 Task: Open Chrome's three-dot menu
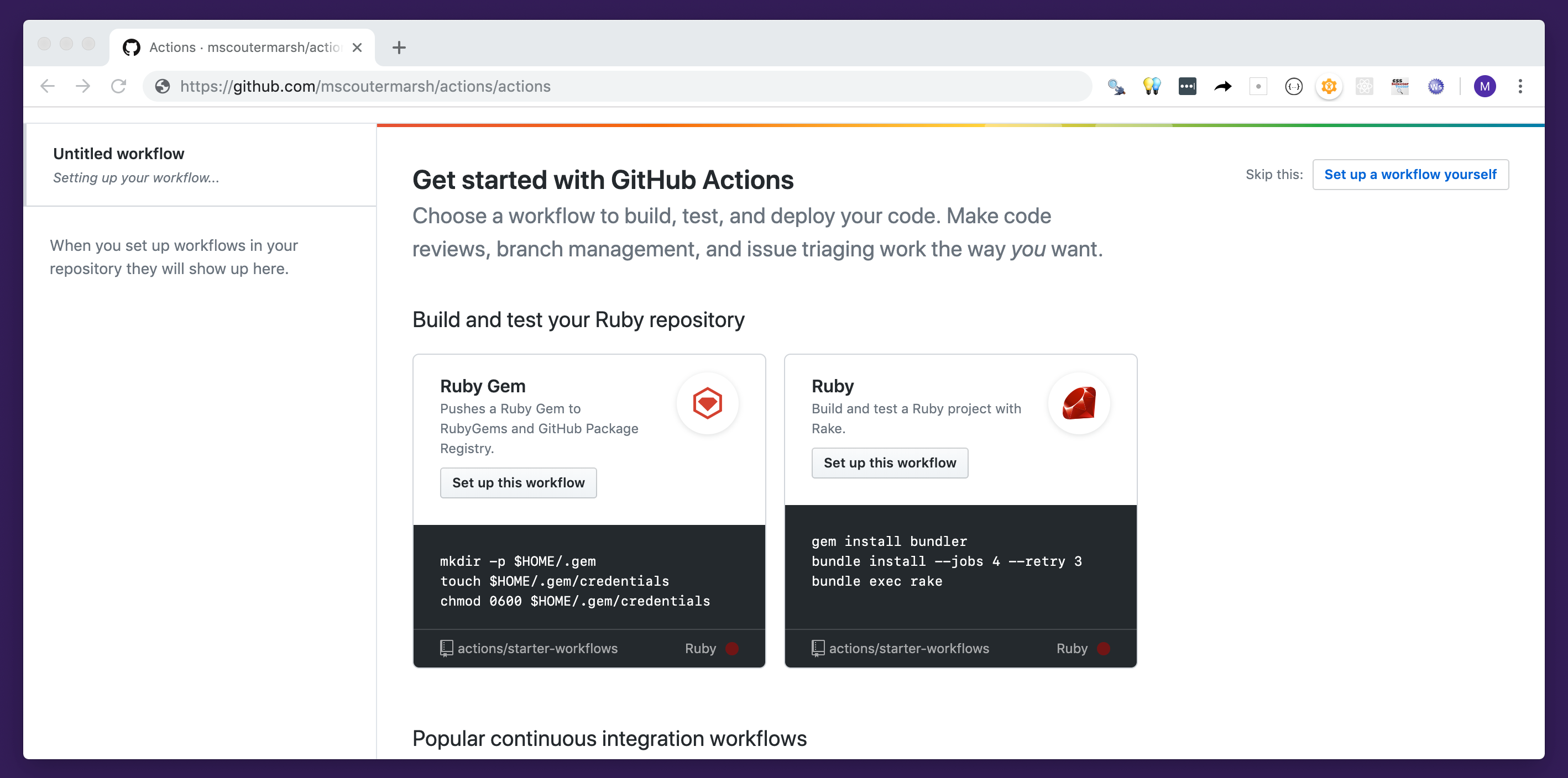point(1520,86)
